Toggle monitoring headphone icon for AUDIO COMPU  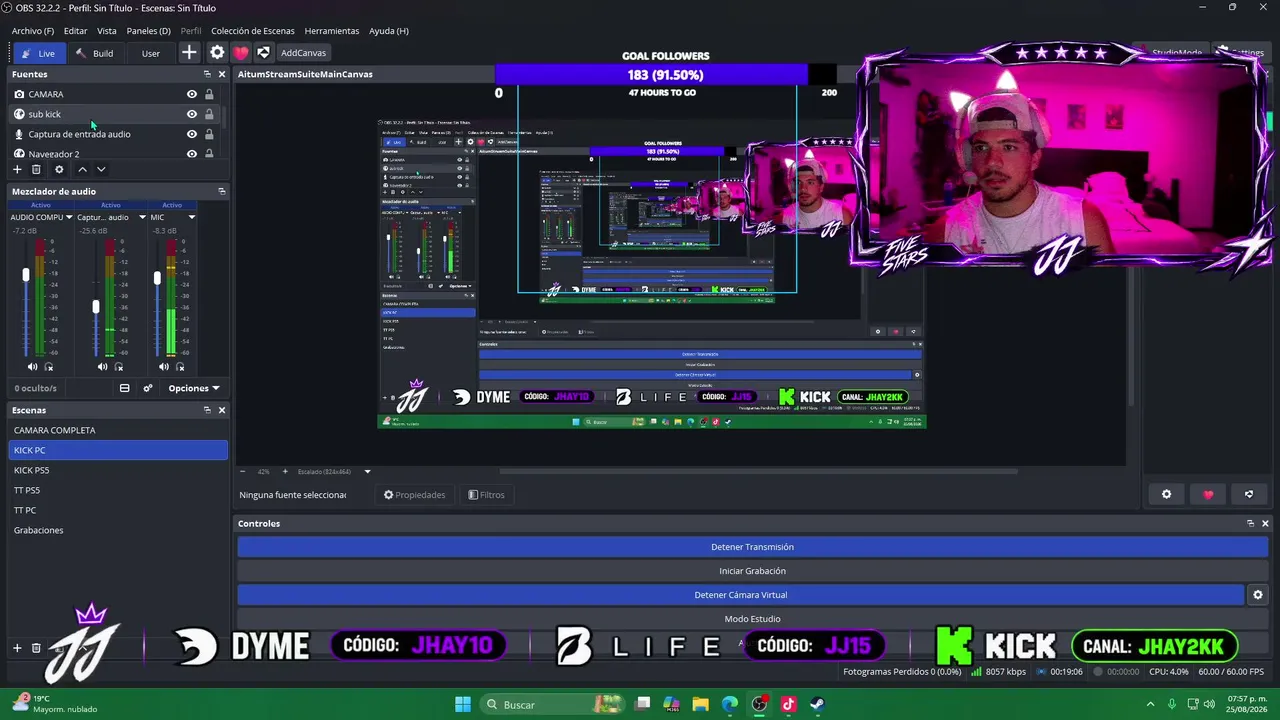coord(48,367)
